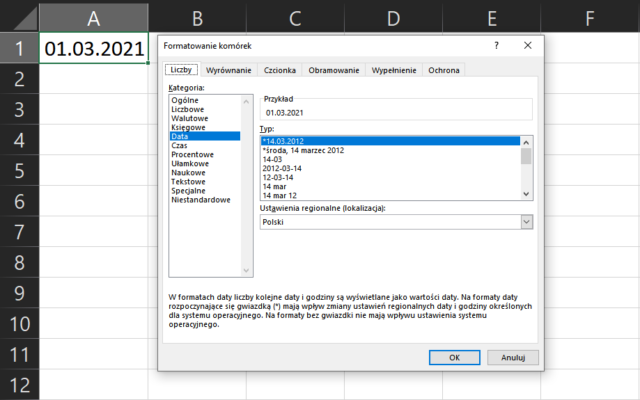
Task: Select the Liczby tab
Action: pyautogui.click(x=181, y=70)
